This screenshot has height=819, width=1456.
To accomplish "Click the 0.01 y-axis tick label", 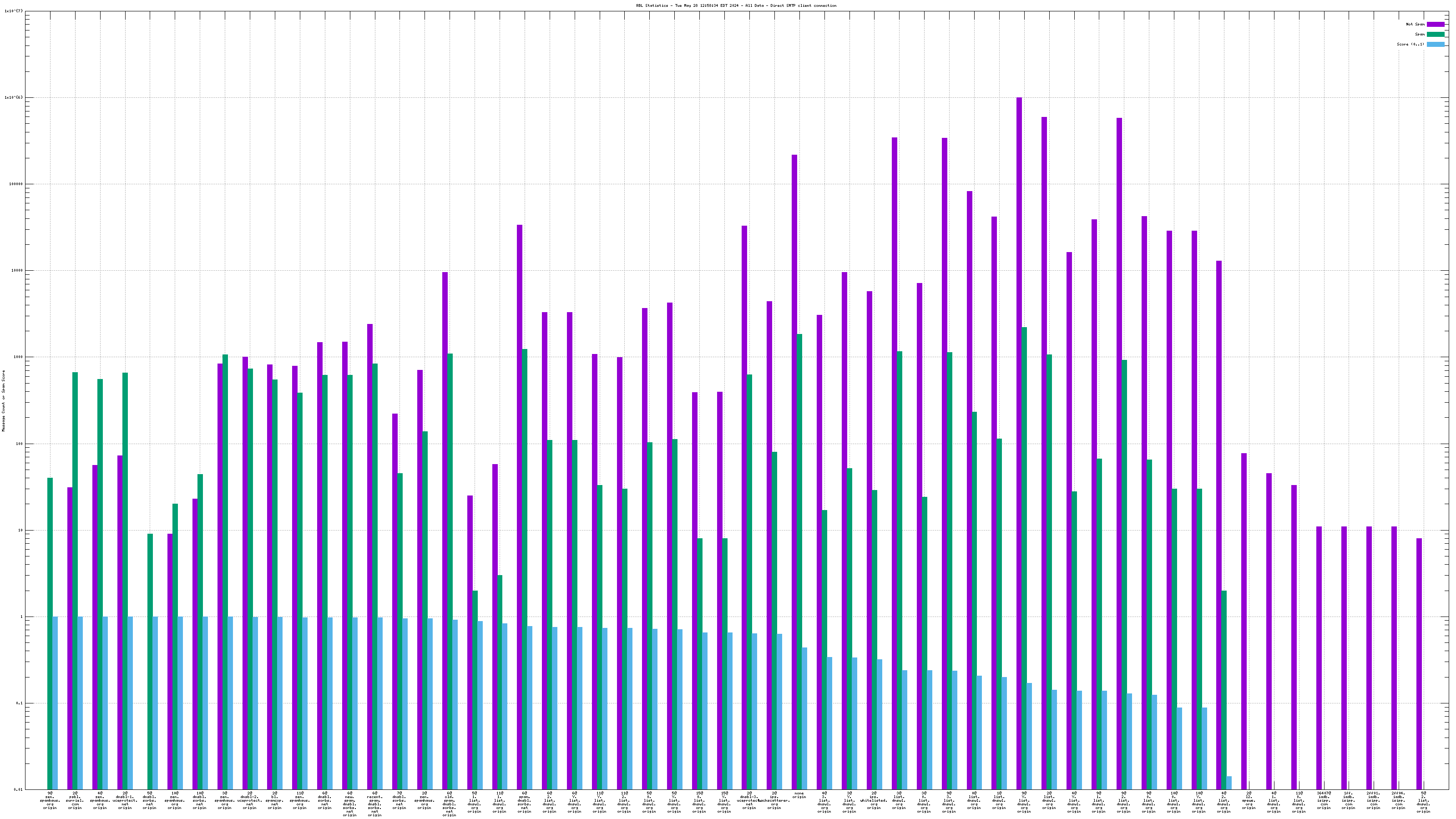I will [x=19, y=789].
